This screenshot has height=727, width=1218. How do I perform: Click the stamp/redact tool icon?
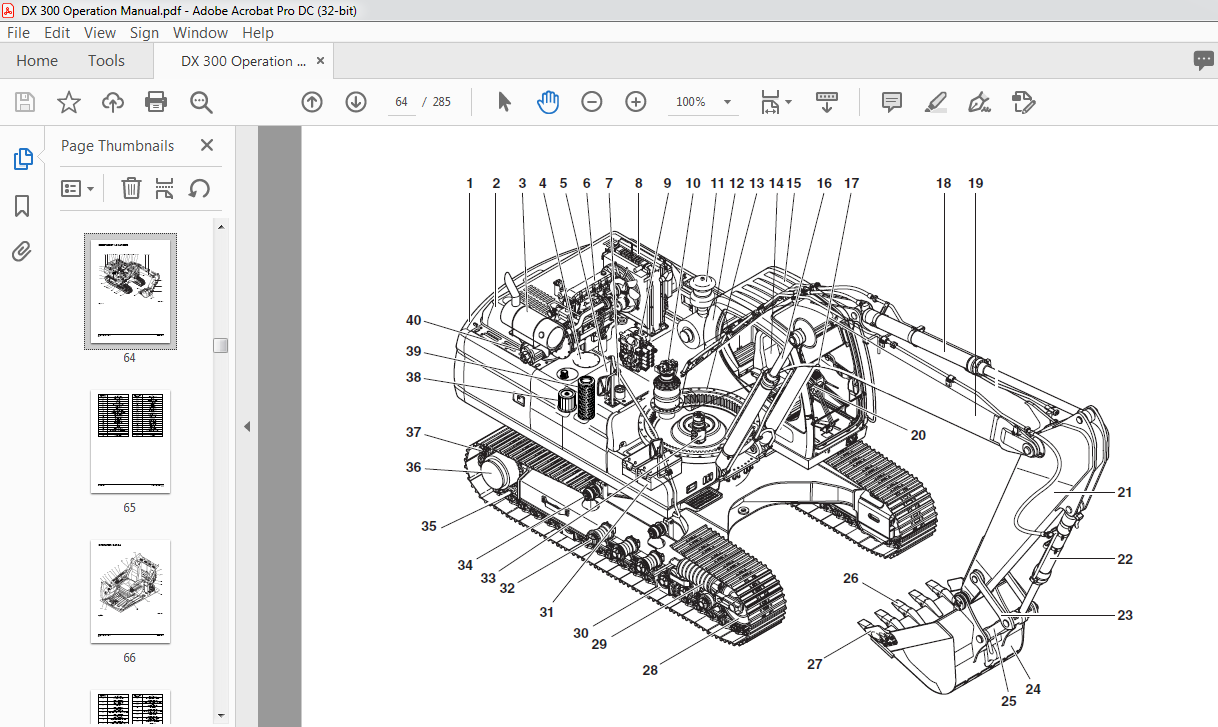pos(1023,102)
